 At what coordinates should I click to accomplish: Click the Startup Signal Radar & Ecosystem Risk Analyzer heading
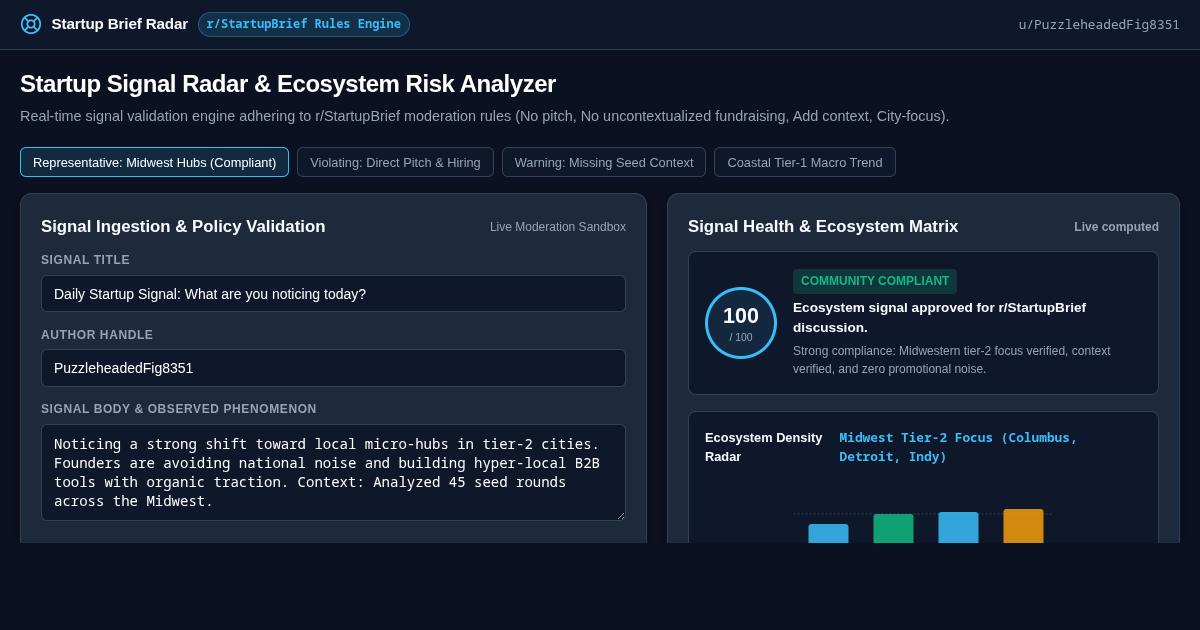[288, 84]
